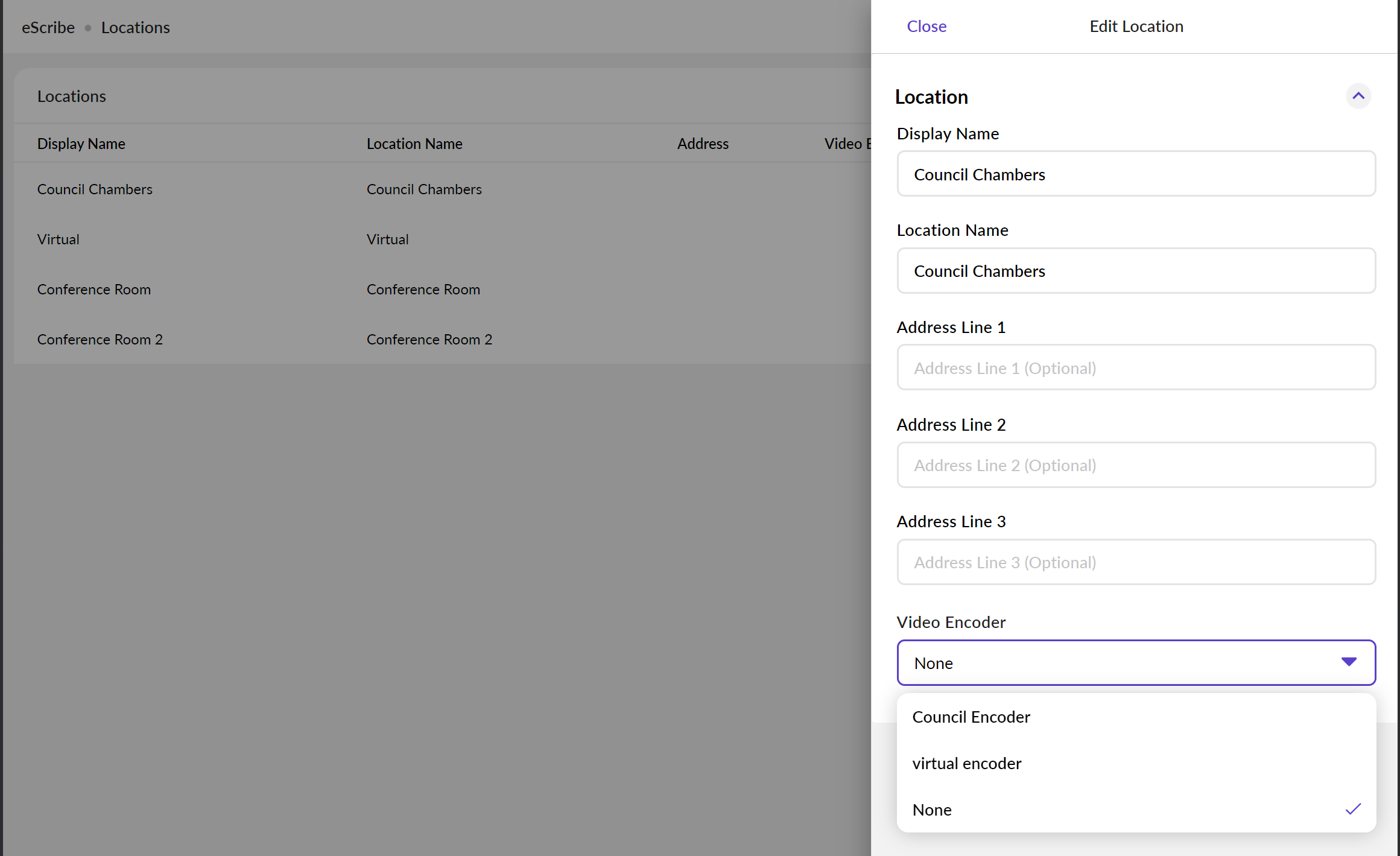This screenshot has height=856, width=1400.
Task: Click the Address column header
Action: point(702,144)
